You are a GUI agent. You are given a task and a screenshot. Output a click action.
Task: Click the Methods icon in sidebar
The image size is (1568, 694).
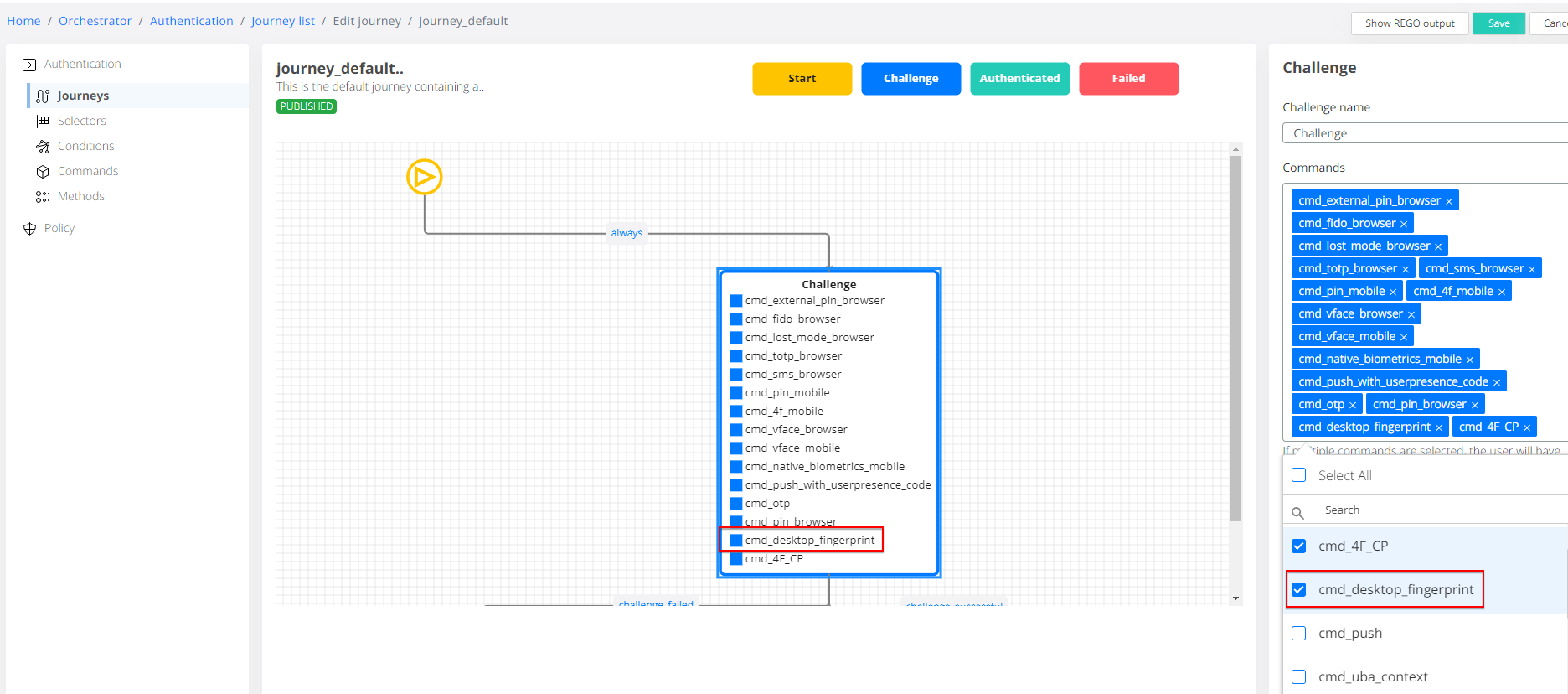[43, 197]
